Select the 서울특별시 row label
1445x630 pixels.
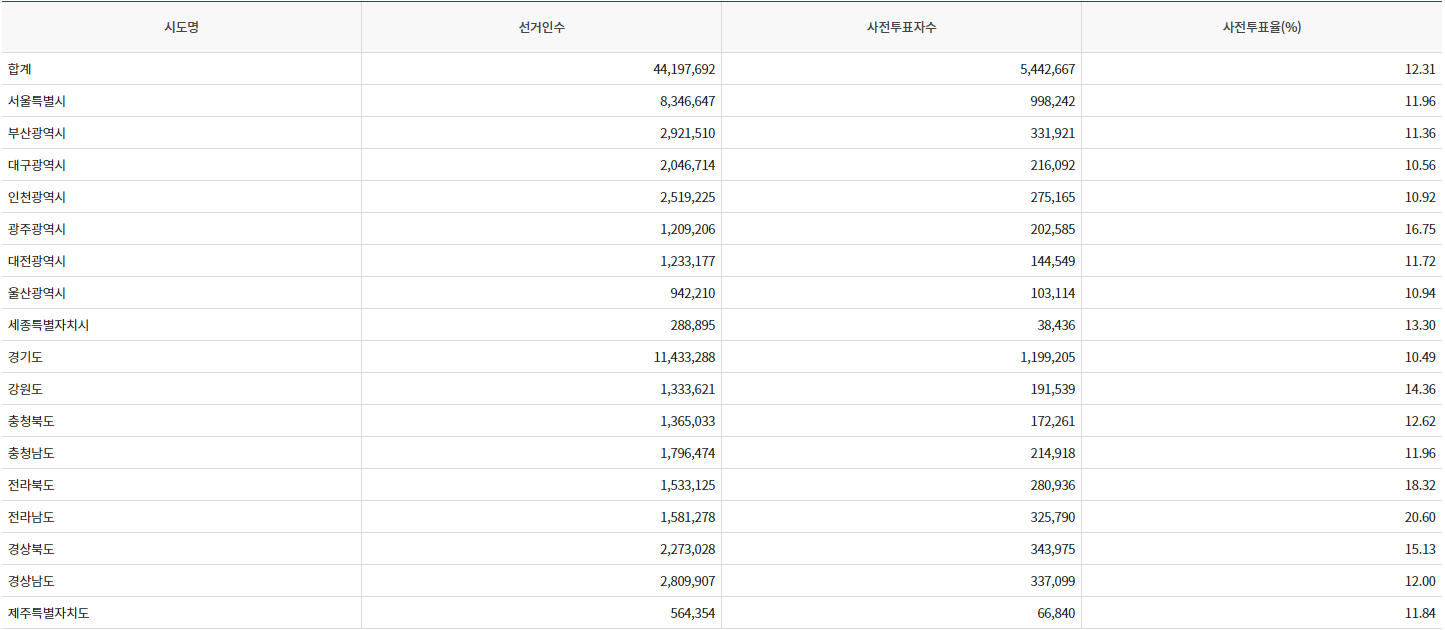pos(37,101)
